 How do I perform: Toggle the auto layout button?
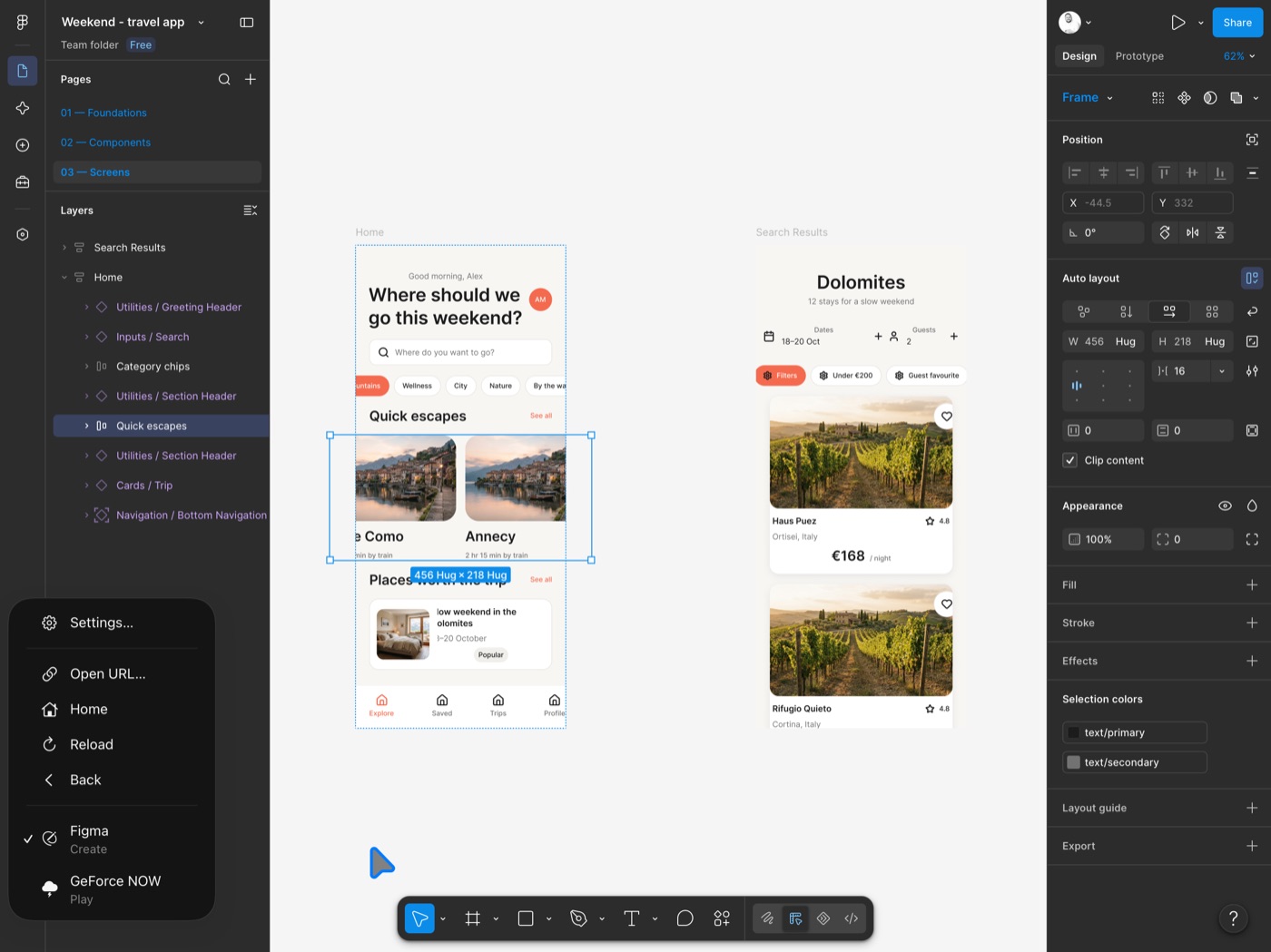[1252, 278]
